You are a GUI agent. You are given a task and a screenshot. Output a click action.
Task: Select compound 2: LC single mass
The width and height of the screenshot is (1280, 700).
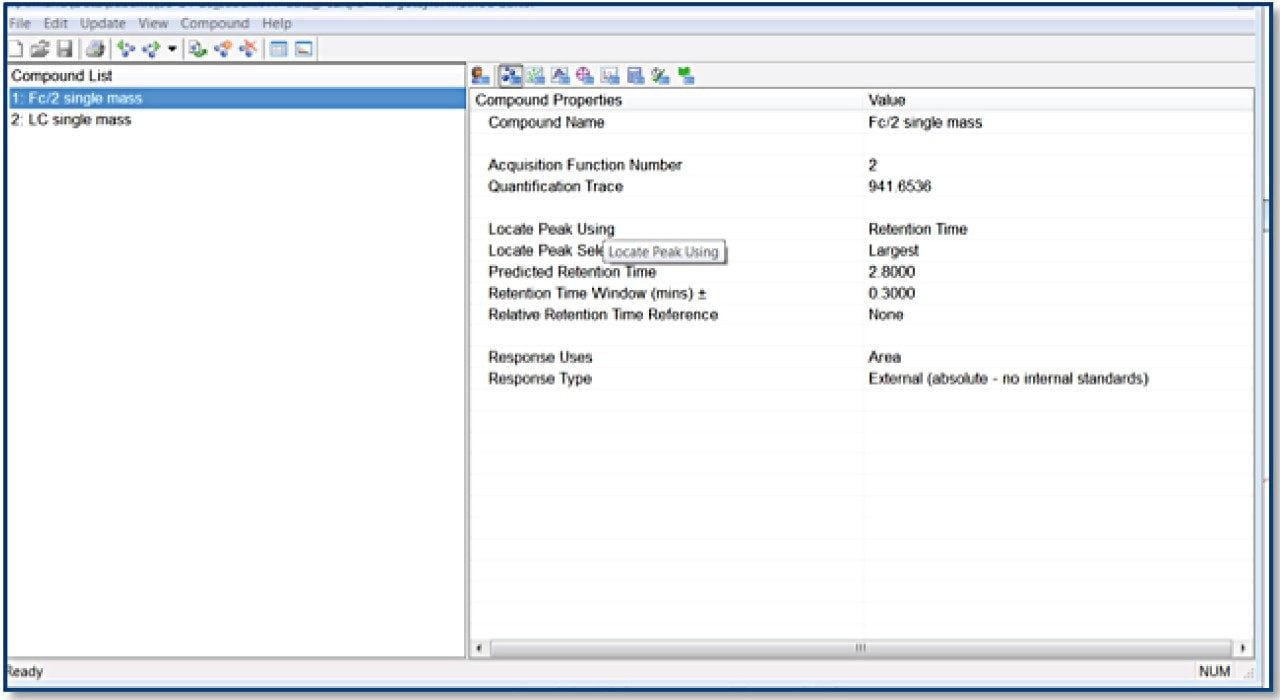71,120
